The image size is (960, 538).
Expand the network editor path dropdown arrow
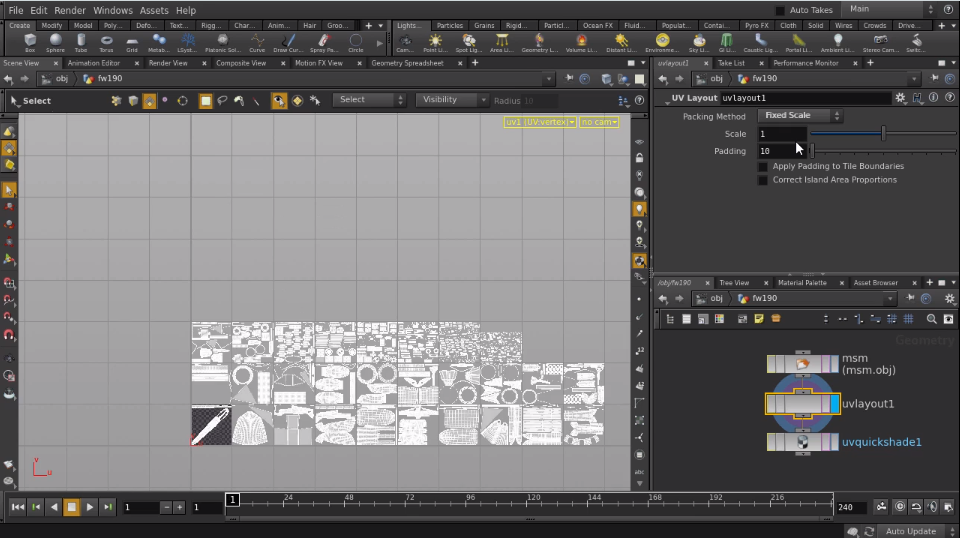[x=890, y=299]
